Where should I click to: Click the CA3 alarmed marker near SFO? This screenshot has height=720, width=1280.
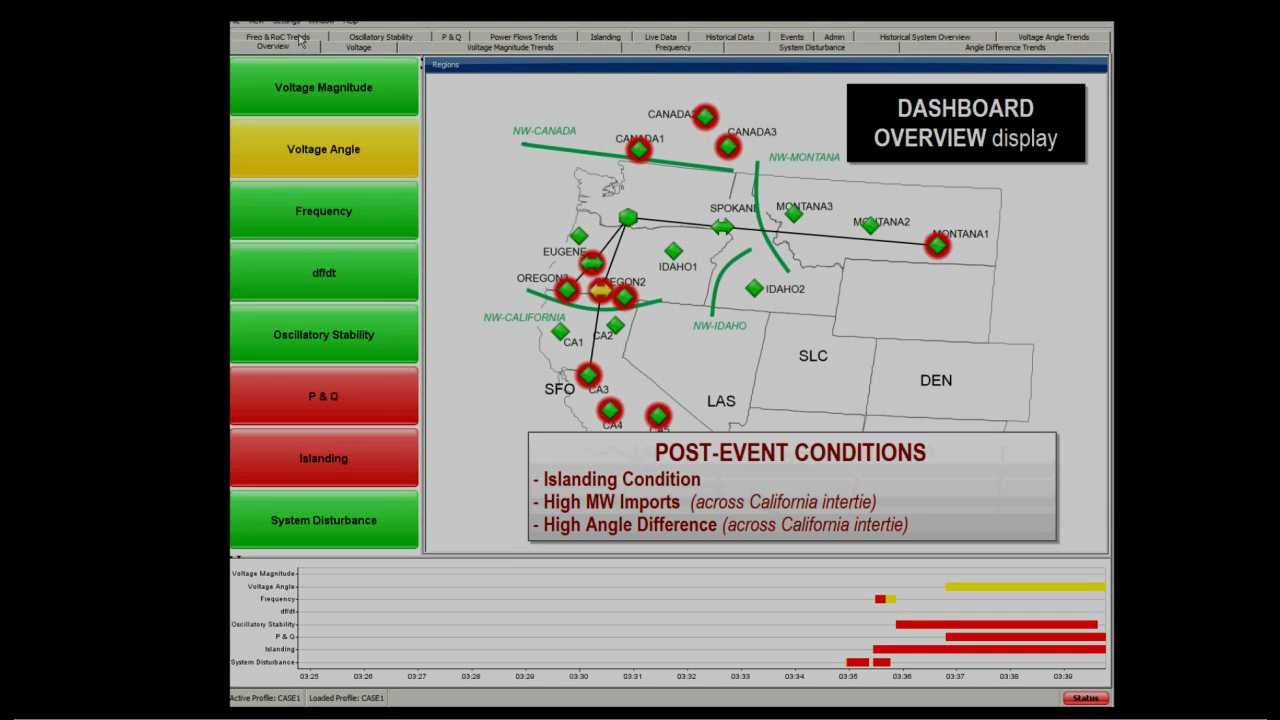coord(588,375)
